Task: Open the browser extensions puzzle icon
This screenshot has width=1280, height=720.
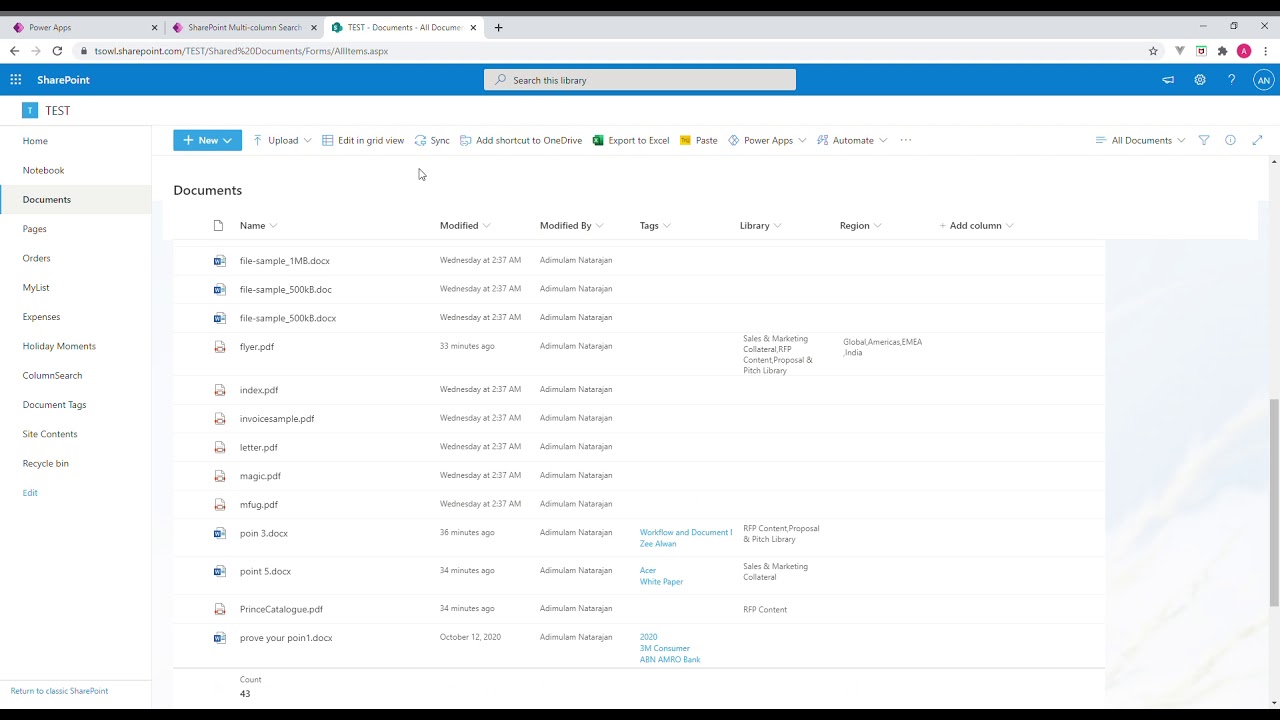Action: coord(1222,51)
